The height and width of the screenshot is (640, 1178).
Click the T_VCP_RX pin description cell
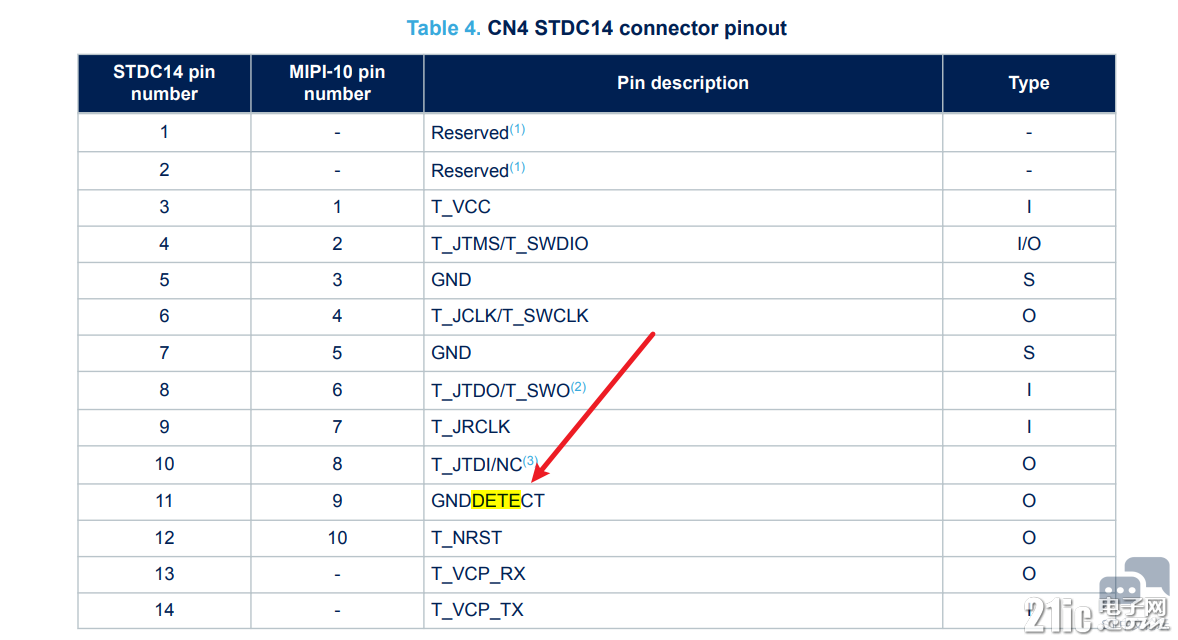click(683, 574)
